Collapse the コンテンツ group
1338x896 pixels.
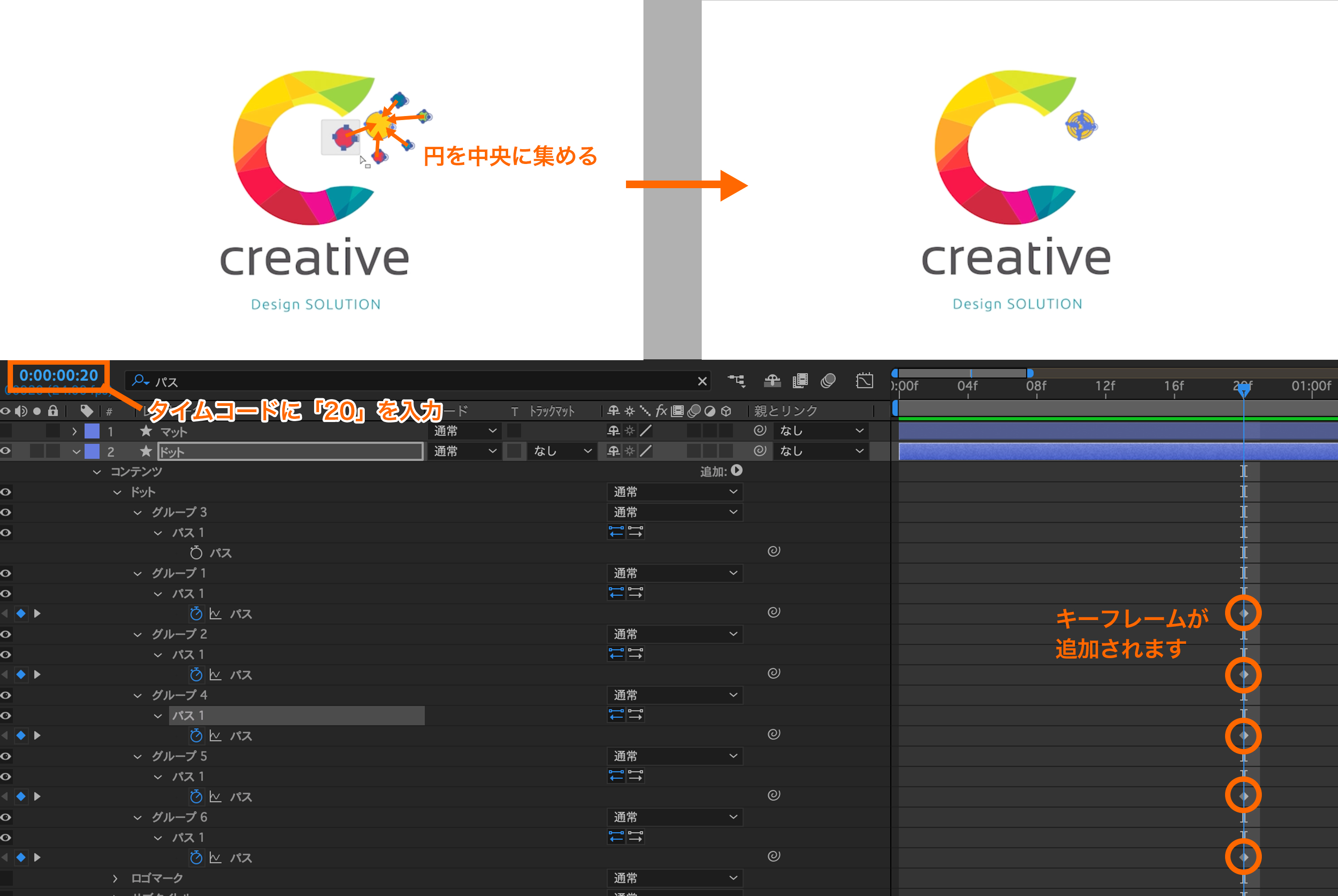[97, 471]
